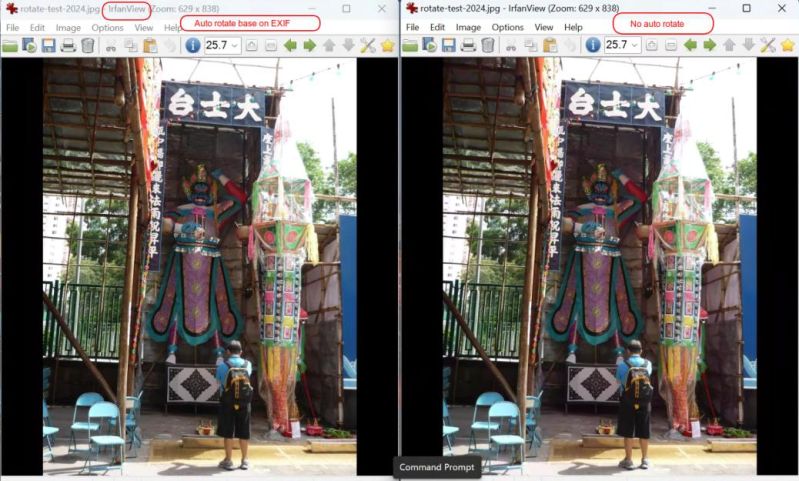The image size is (799, 481).
Task: Delete file trash icon in right window
Action: point(488,46)
